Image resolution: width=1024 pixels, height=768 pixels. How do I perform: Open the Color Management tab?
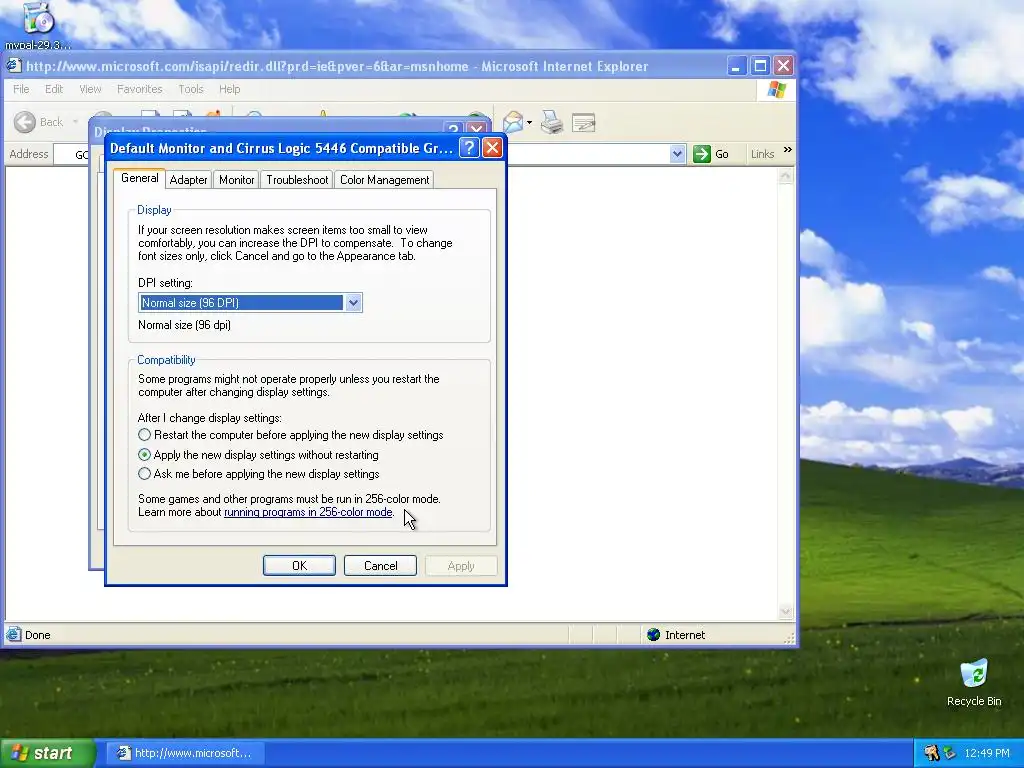[385, 180]
